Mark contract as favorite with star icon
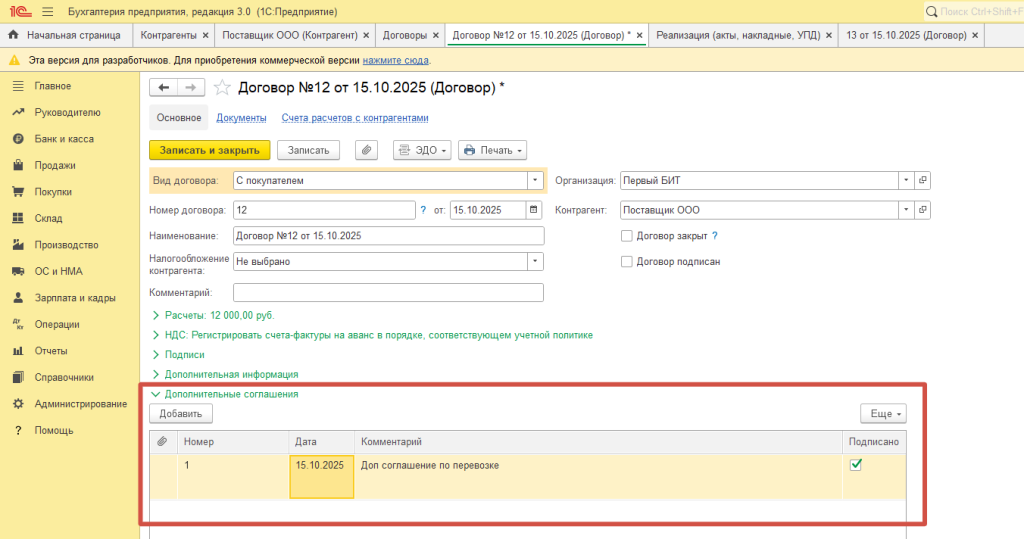The width and height of the screenshot is (1024, 539). point(222,88)
